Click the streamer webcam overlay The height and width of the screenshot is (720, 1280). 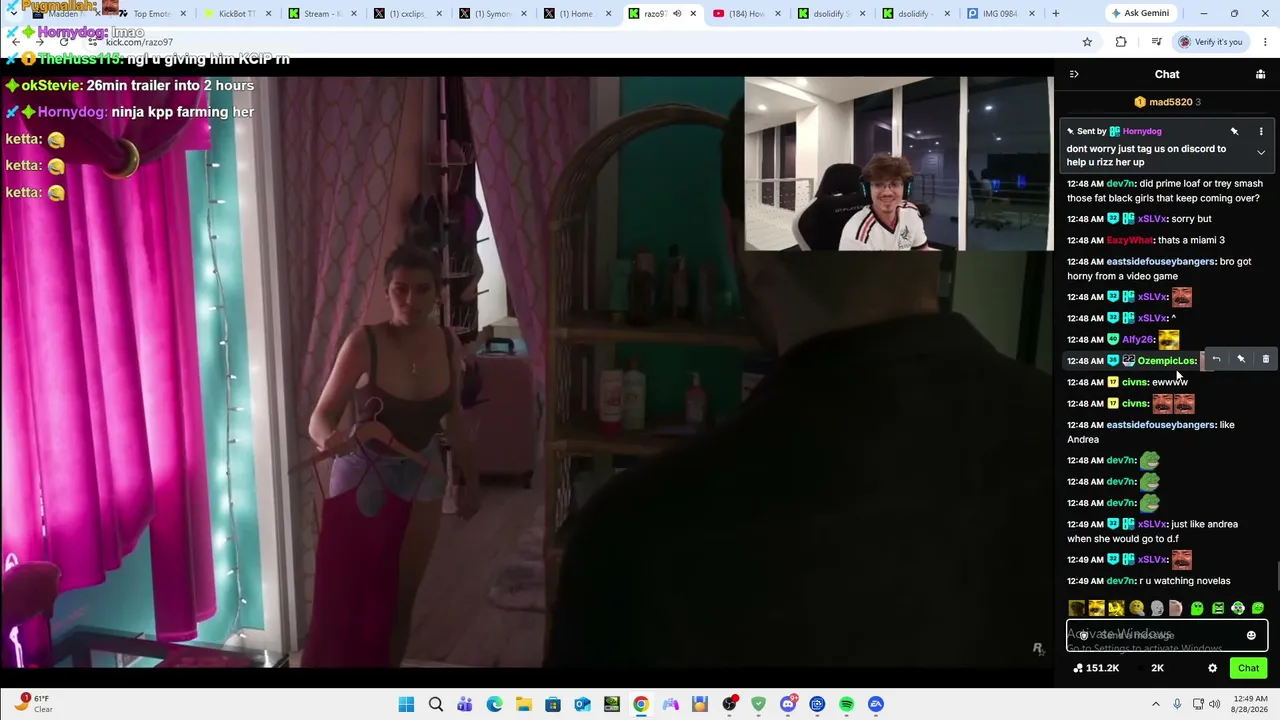(x=898, y=163)
